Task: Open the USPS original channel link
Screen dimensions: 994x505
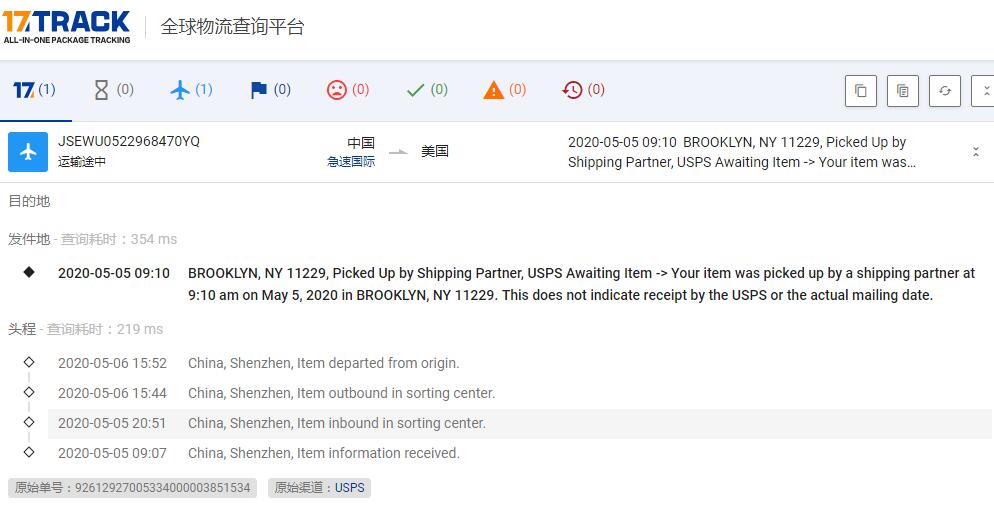Action: tap(350, 488)
